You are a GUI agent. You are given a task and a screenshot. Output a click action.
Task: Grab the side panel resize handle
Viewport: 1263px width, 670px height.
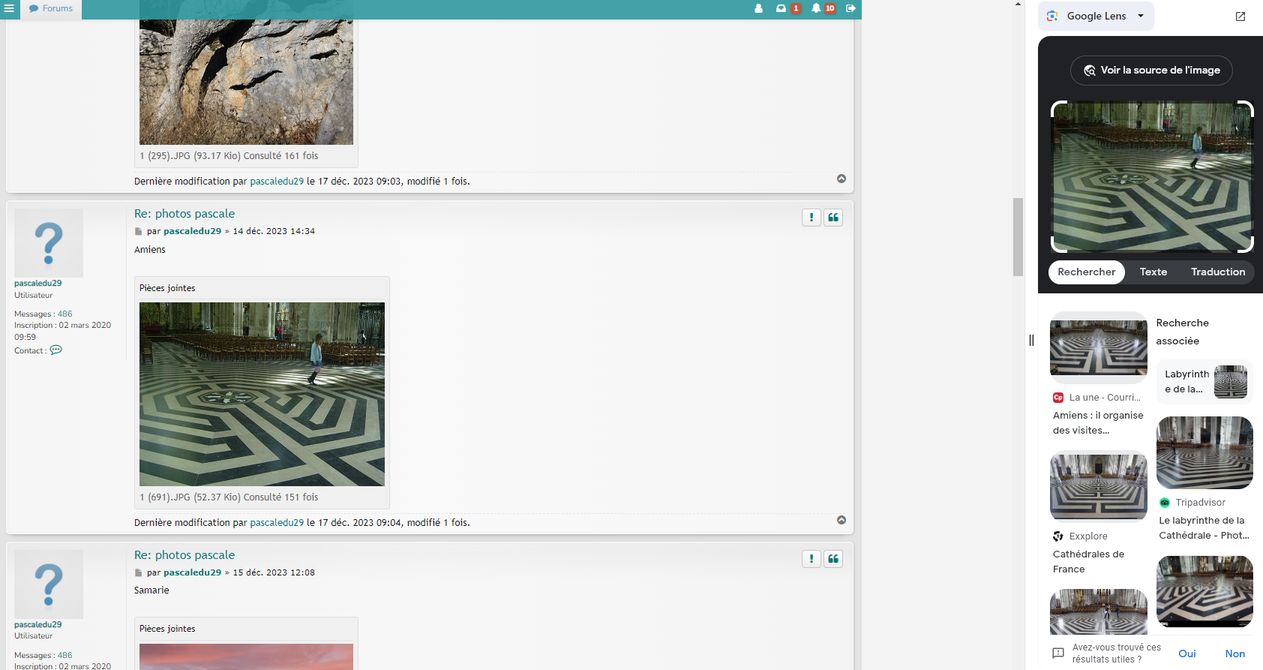click(x=1031, y=340)
